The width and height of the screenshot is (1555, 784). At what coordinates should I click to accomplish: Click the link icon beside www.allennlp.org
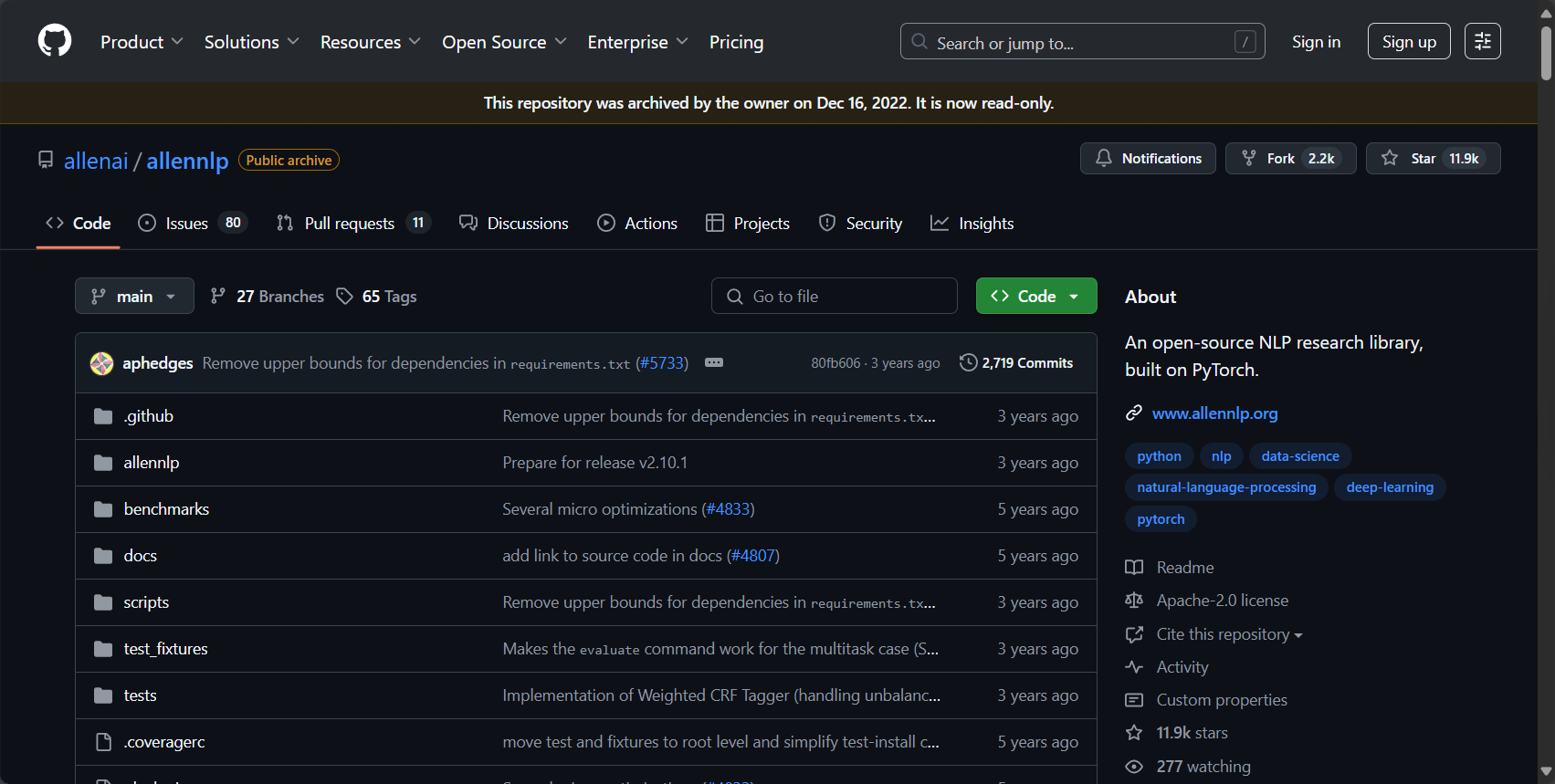pos(1134,413)
